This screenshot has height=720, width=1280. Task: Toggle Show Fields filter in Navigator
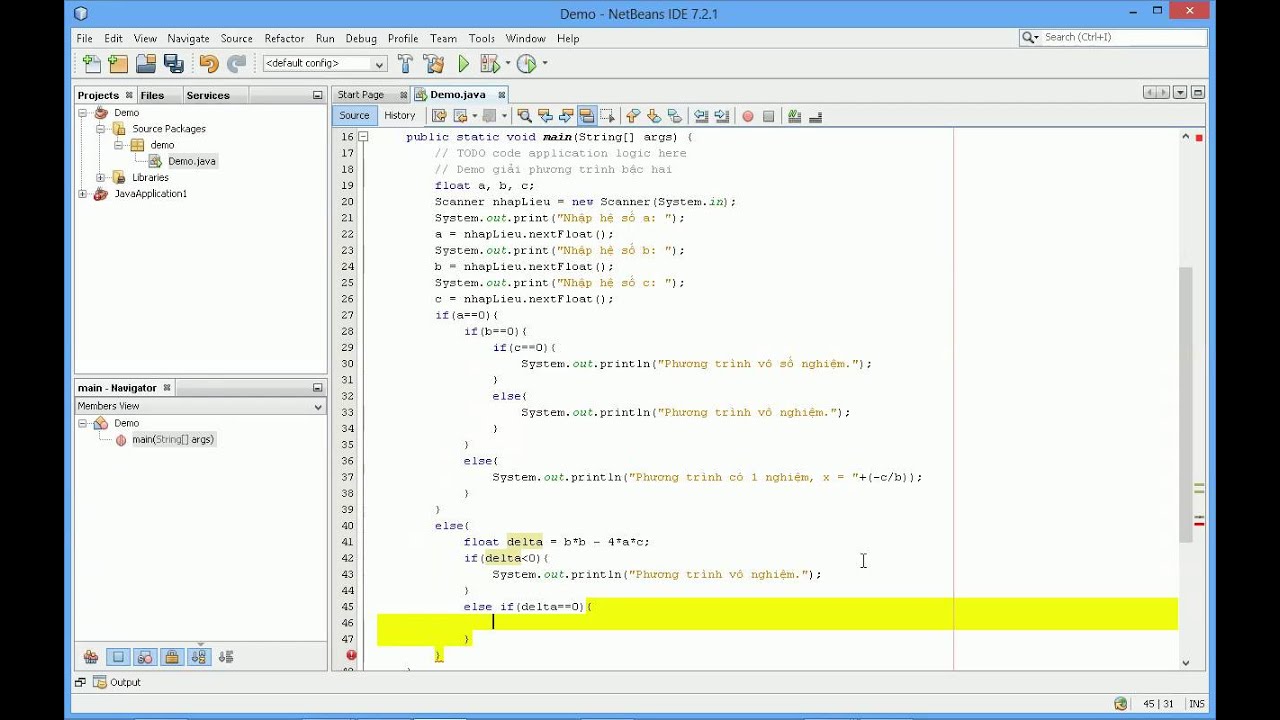118,657
